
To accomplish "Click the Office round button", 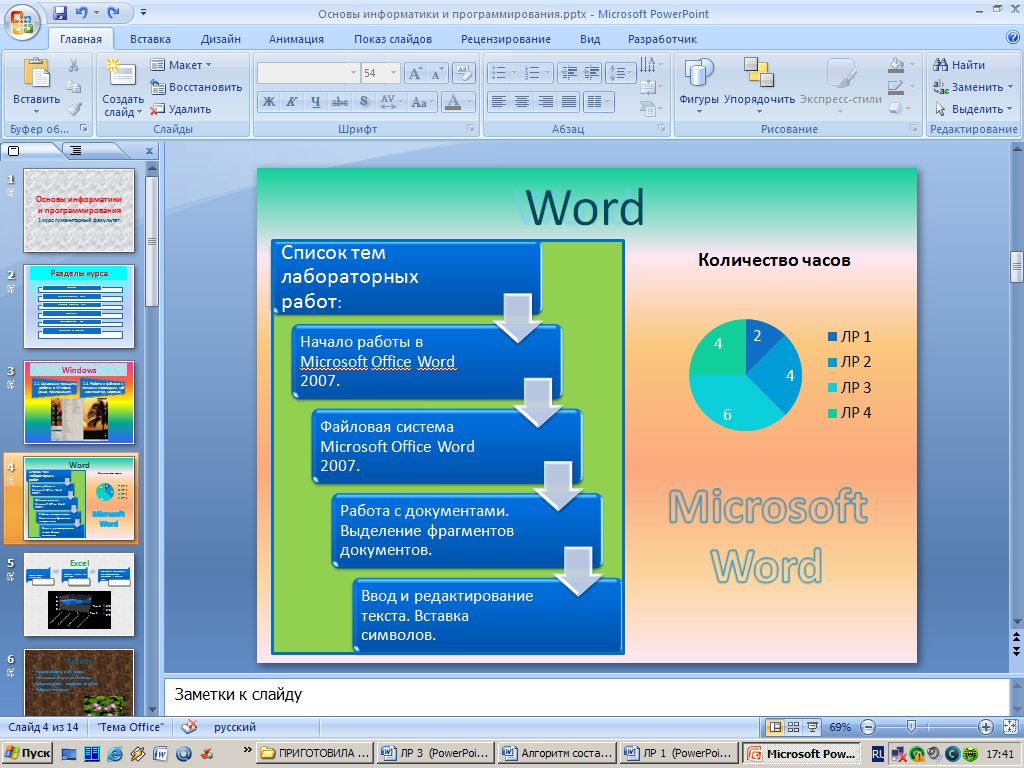I will 22,22.
